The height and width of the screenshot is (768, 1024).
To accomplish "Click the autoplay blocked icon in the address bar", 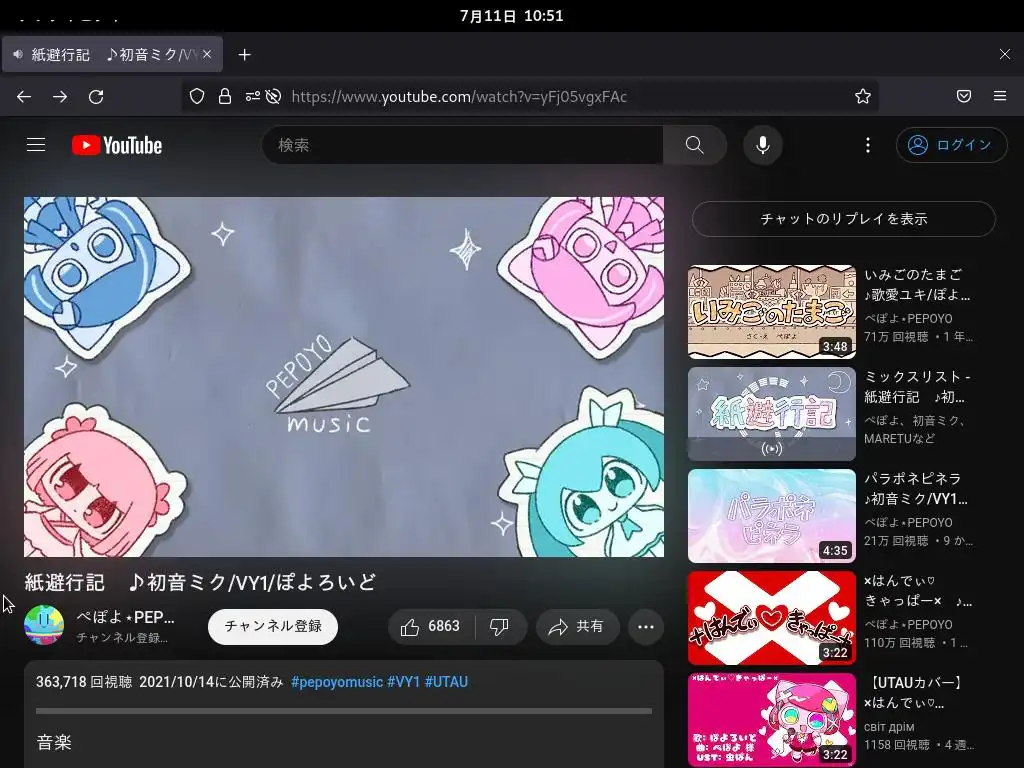I will (x=274, y=97).
